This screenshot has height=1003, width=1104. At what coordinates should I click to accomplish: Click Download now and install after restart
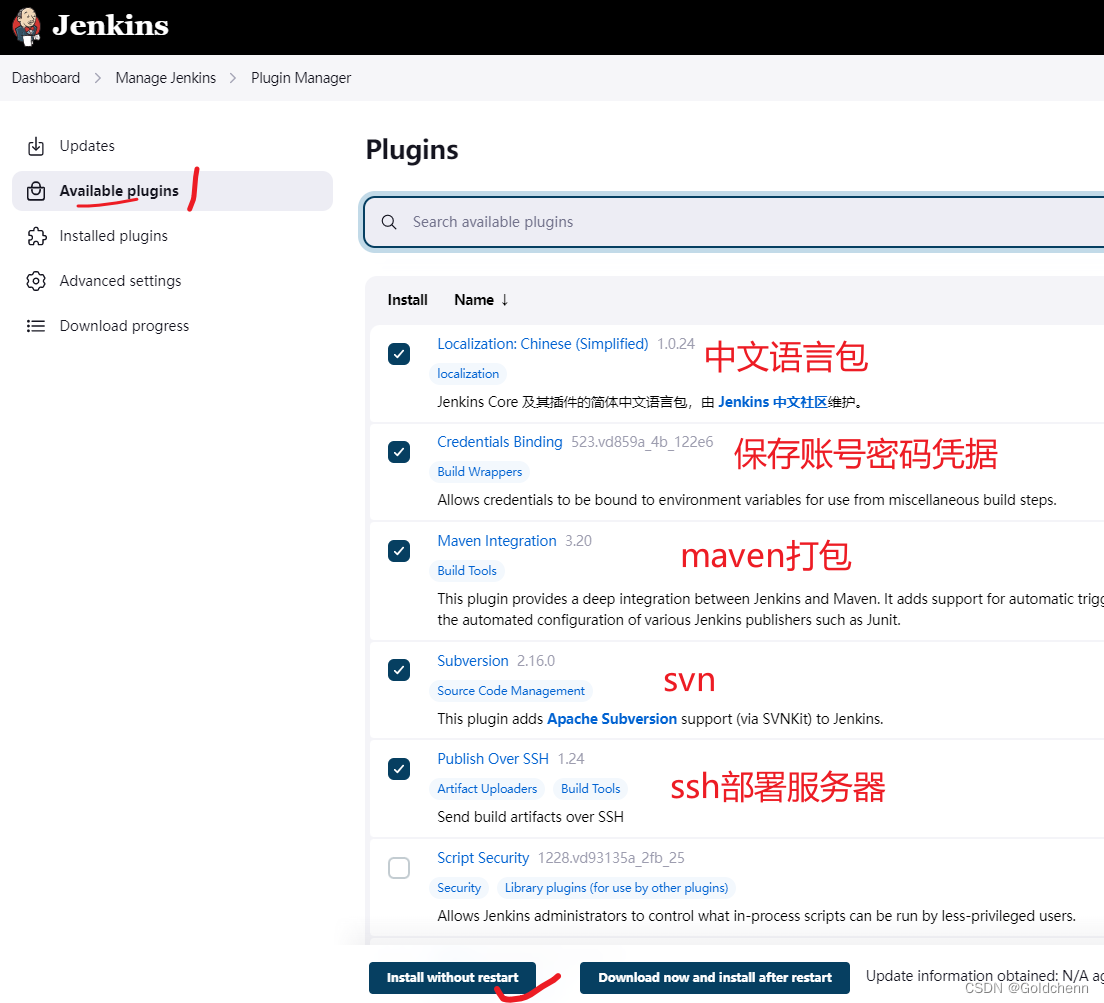click(714, 978)
